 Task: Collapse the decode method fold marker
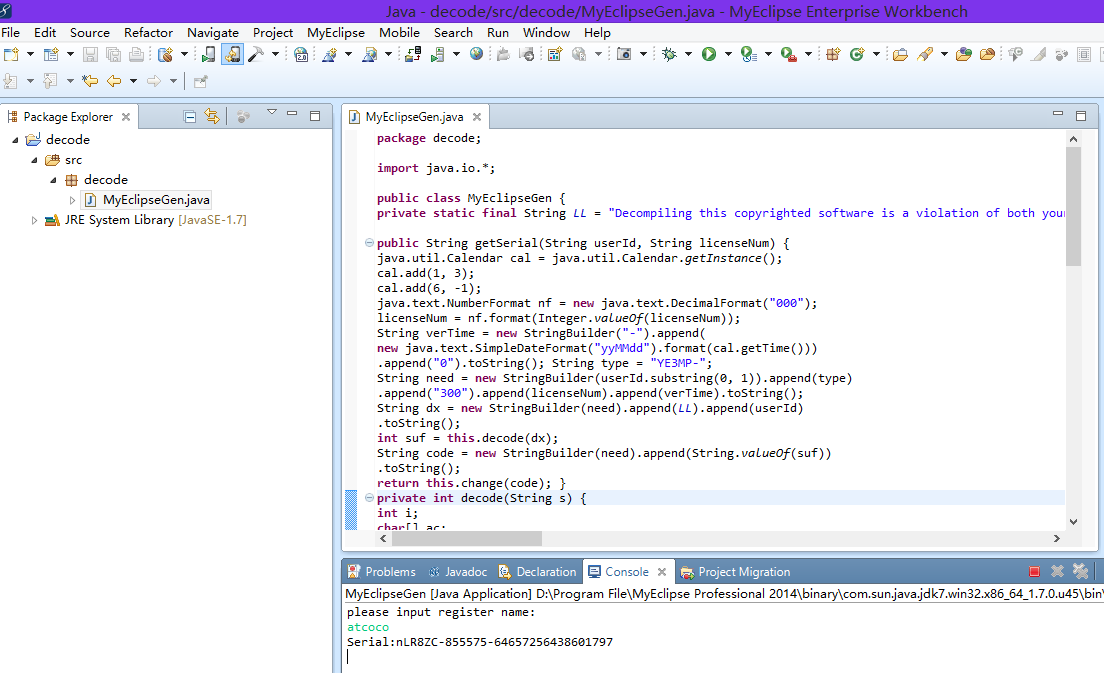coord(369,498)
